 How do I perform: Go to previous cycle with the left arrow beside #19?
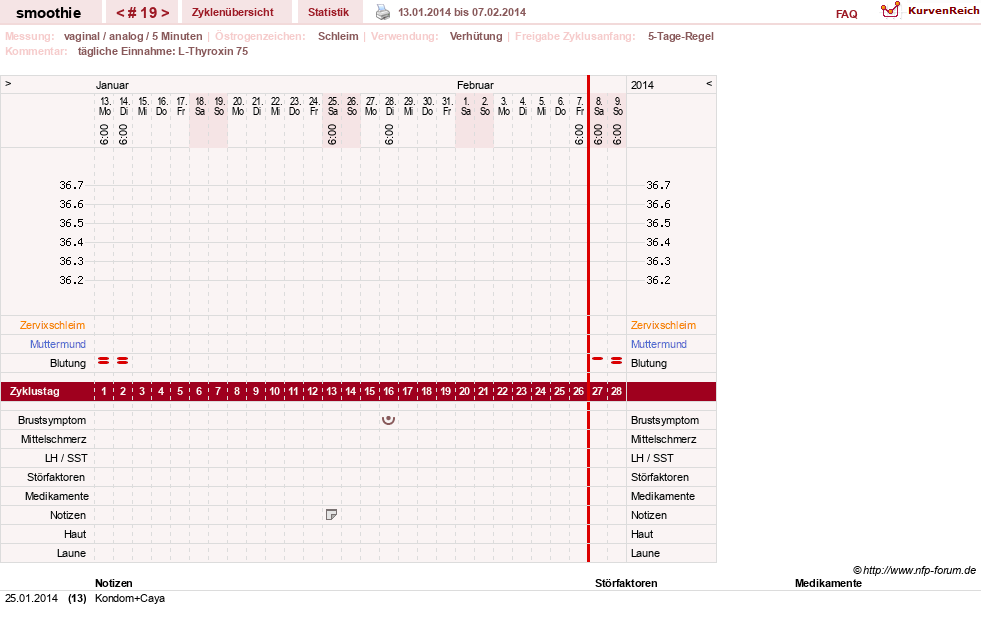(x=120, y=13)
